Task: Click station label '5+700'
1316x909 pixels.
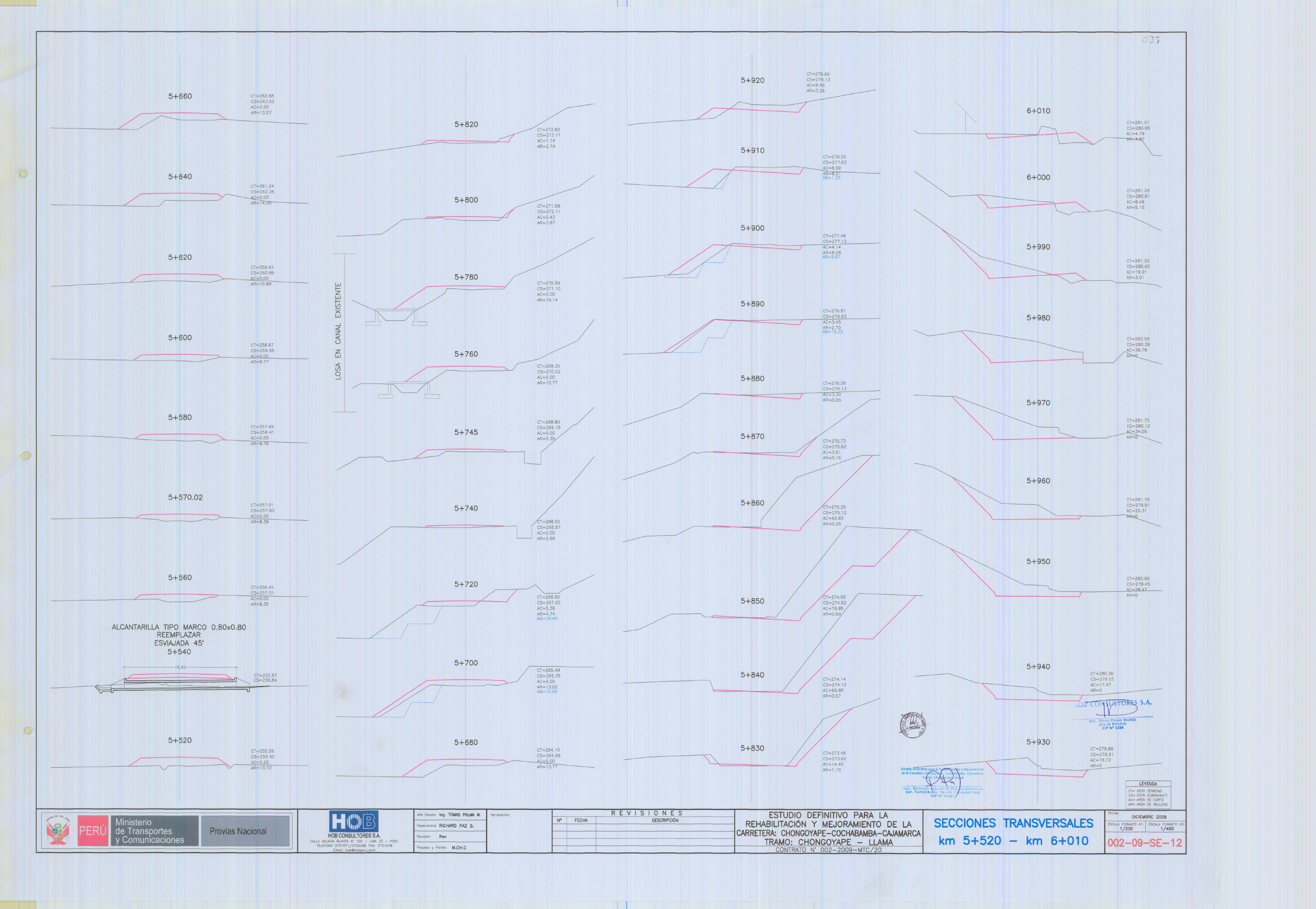Action: pyautogui.click(x=466, y=663)
